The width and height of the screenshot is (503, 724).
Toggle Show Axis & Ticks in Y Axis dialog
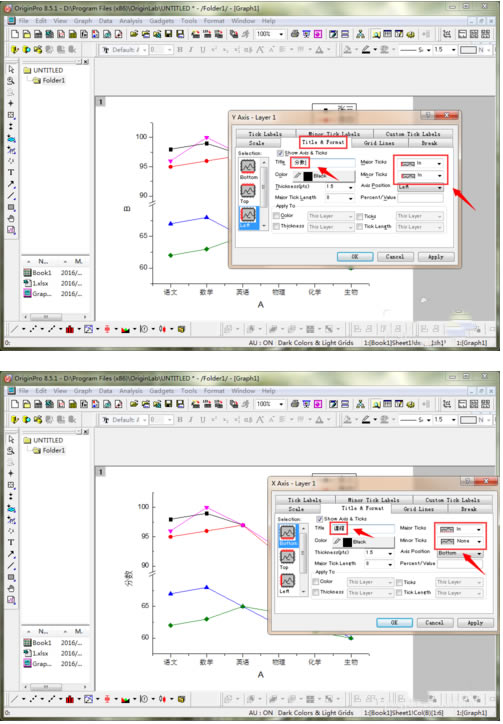coord(279,153)
